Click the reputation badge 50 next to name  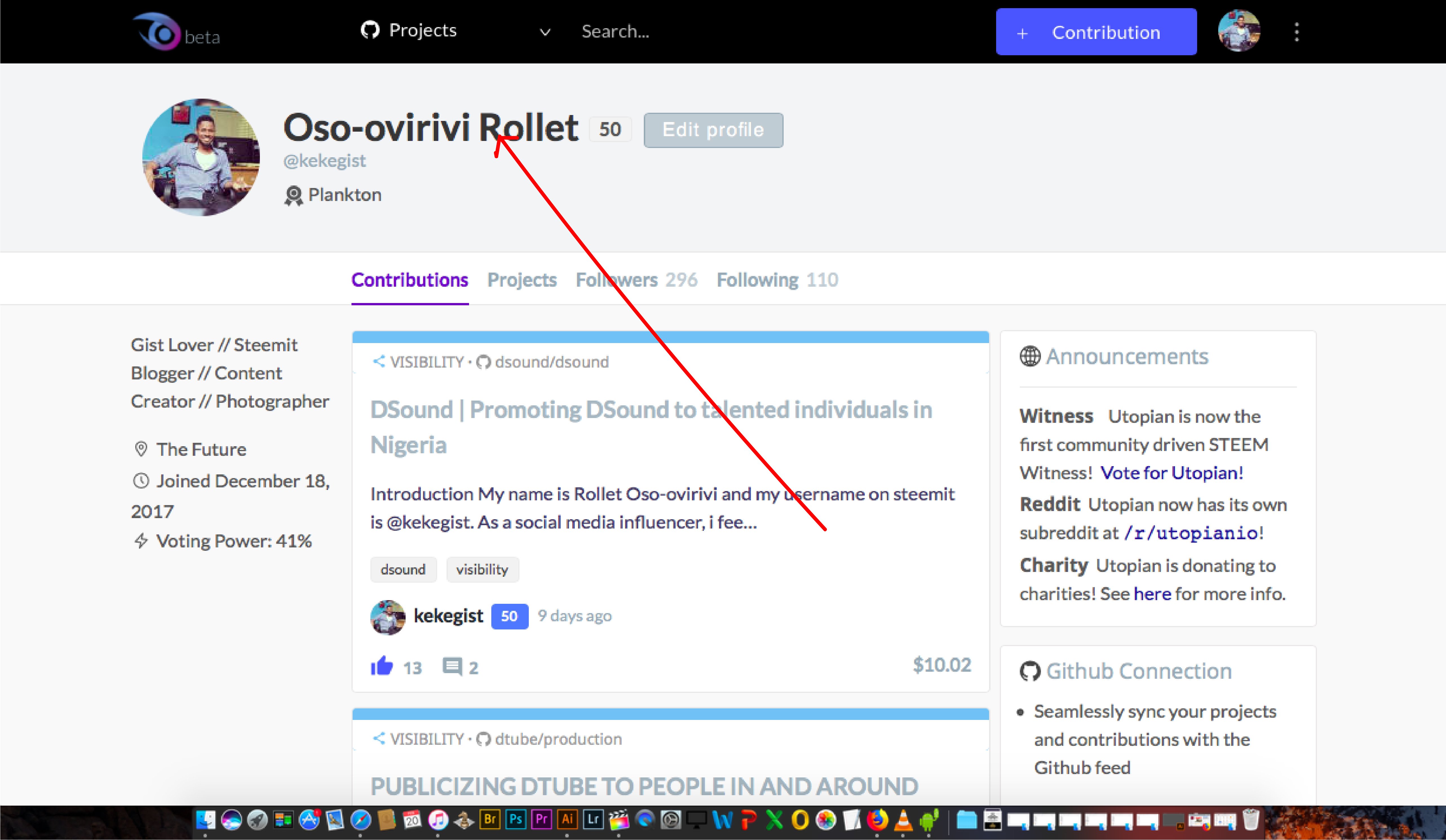610,129
